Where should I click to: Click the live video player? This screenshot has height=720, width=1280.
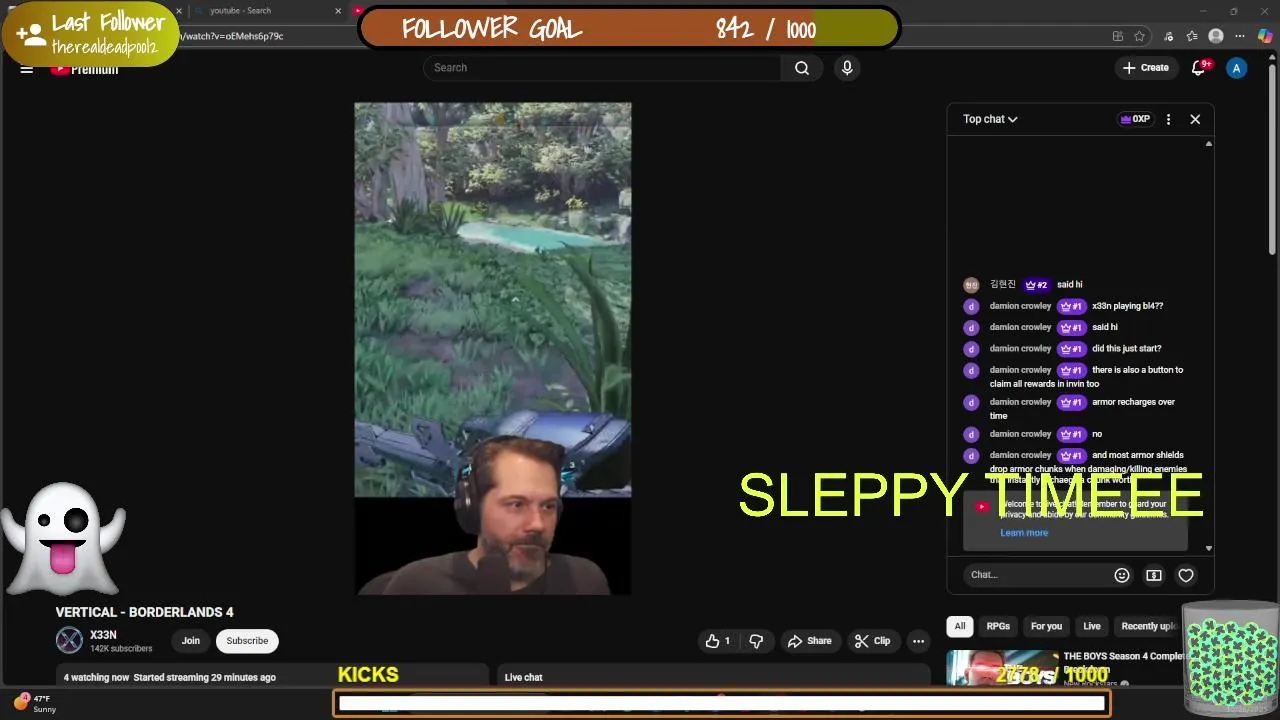(493, 348)
